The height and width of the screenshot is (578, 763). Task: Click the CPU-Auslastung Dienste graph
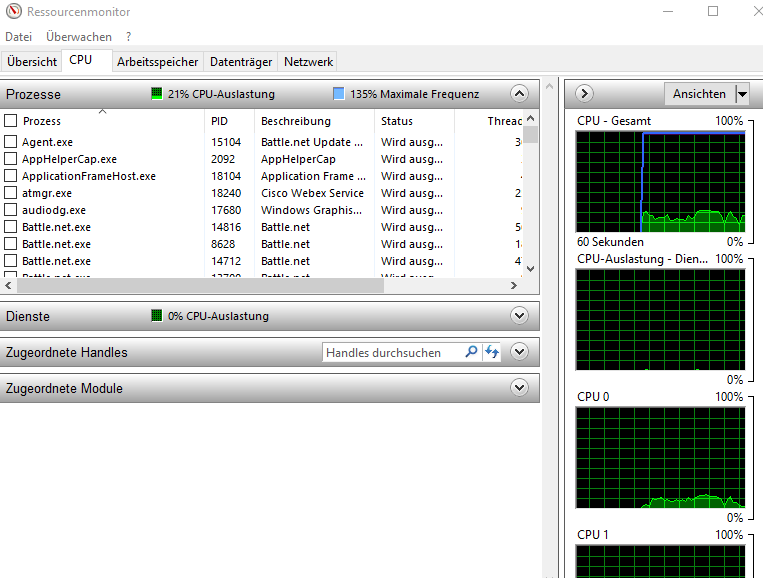click(x=660, y=319)
